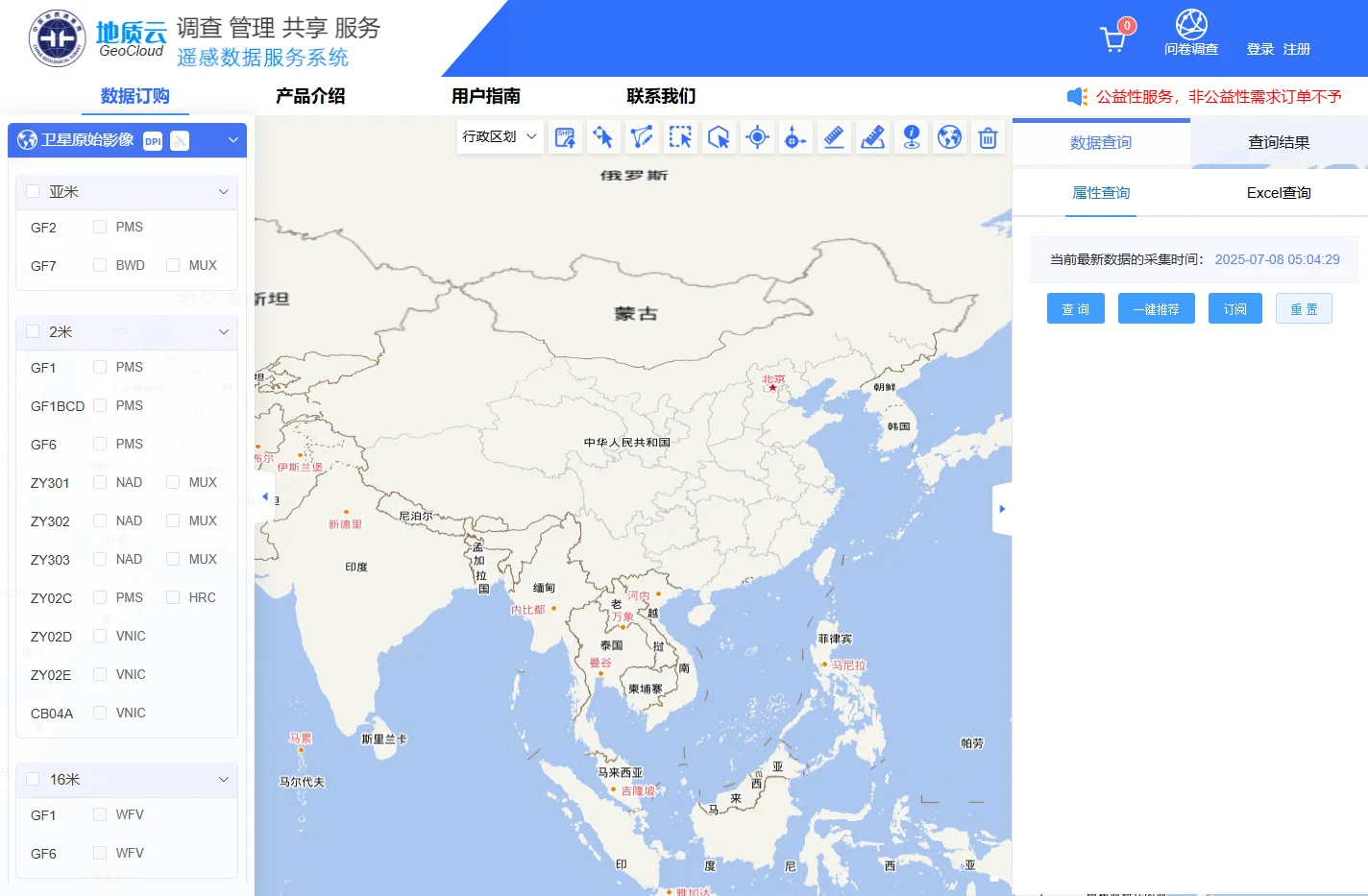The image size is (1368, 896).
Task: Tick the ZY02D VNIC checkbox
Action: click(100, 636)
